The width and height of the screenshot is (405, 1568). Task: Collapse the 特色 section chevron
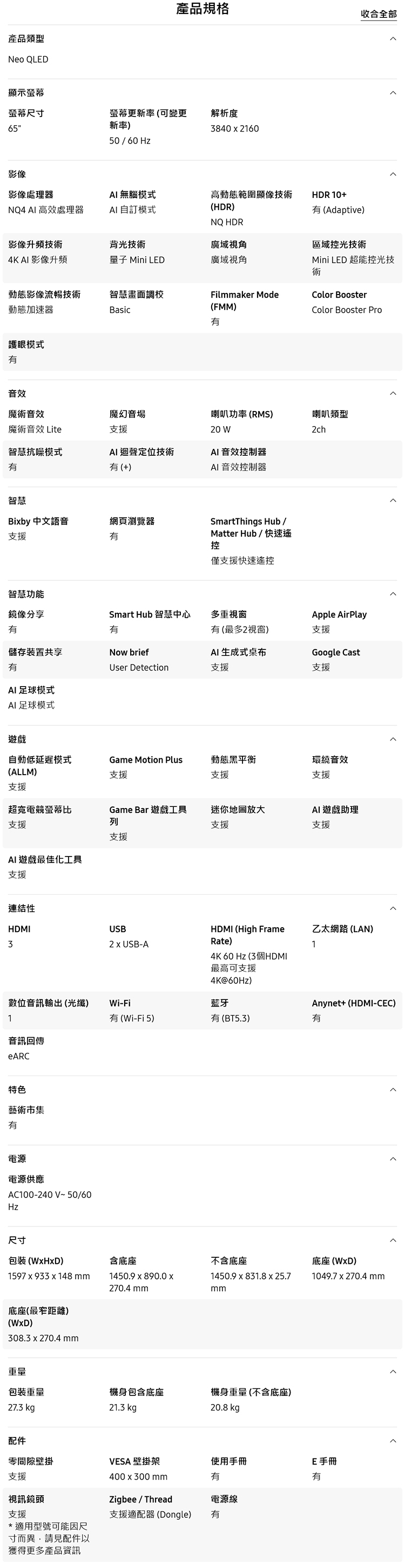pyautogui.click(x=392, y=1090)
